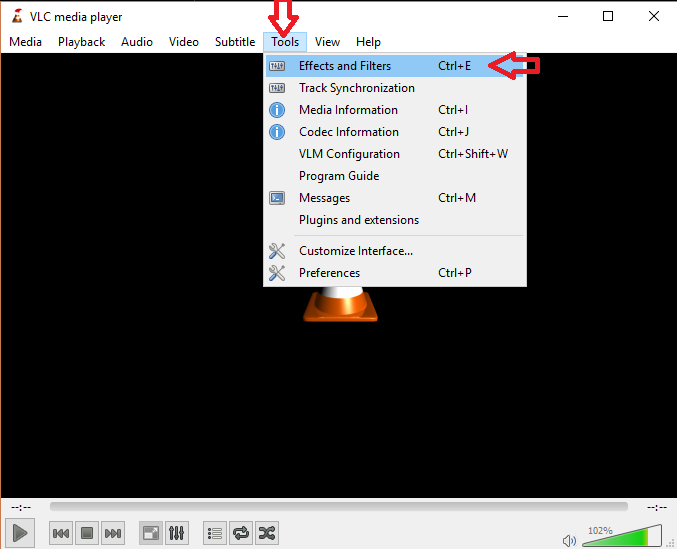Click the playback seek bar
Image resolution: width=677 pixels, height=549 pixels.
point(338,507)
